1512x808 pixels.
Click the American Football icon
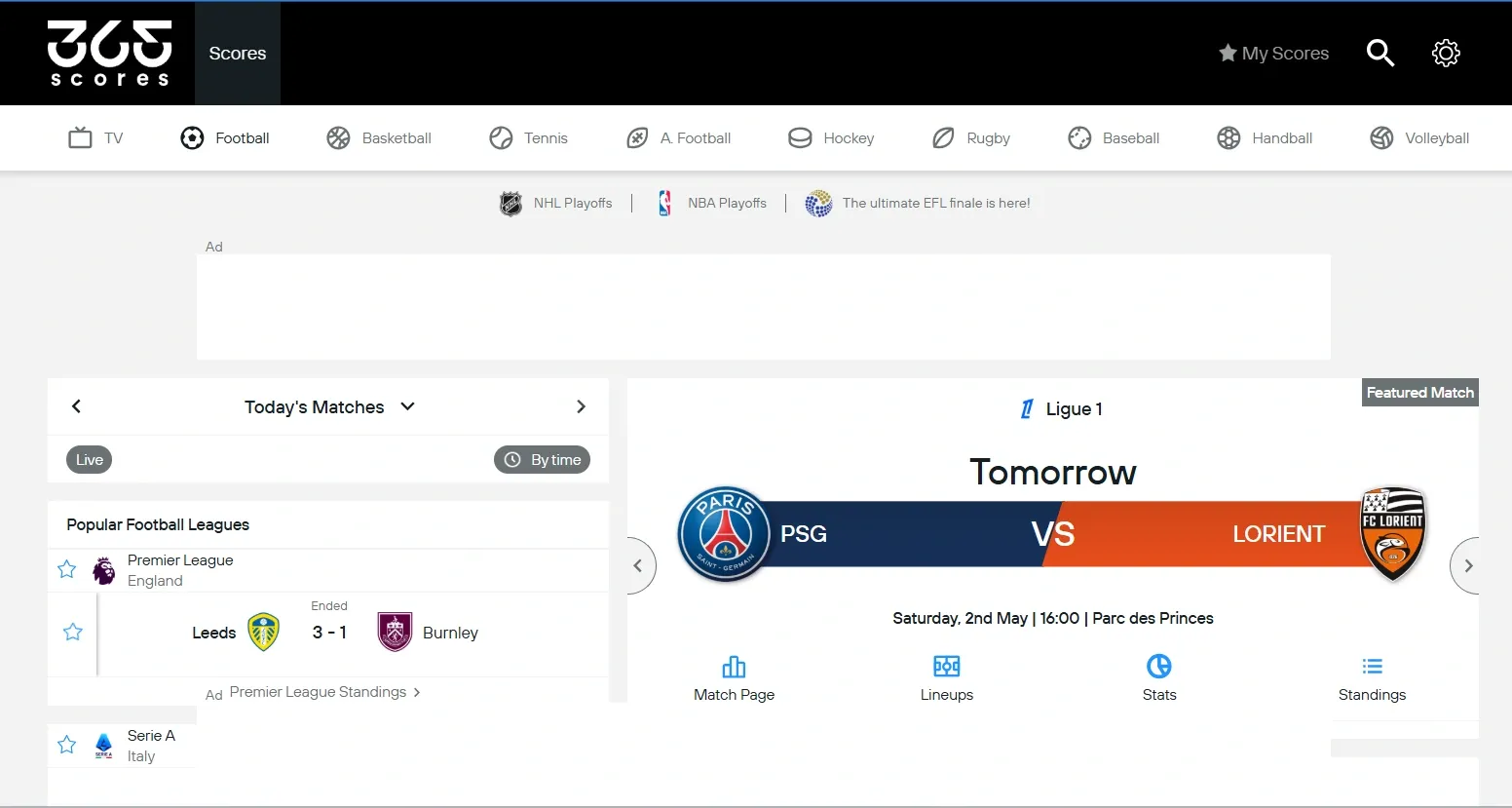pyautogui.click(x=637, y=137)
